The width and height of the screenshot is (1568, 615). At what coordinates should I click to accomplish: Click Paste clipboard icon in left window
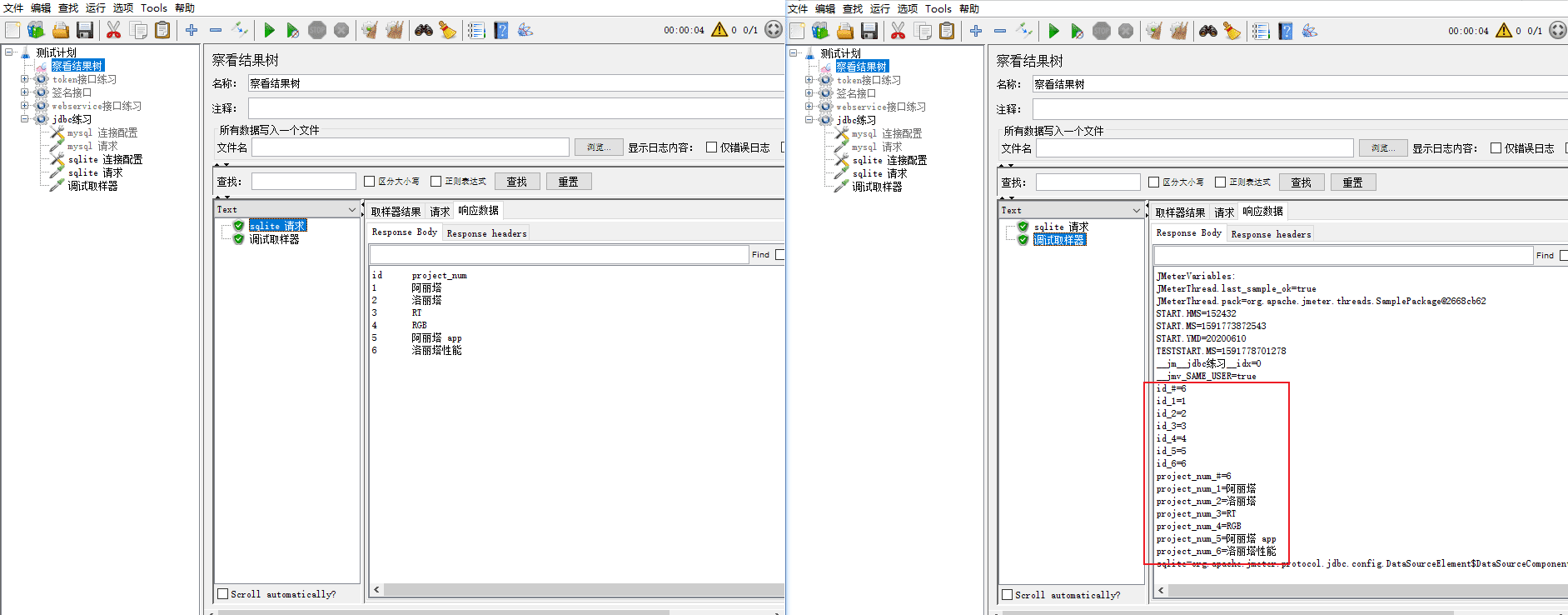tap(163, 30)
